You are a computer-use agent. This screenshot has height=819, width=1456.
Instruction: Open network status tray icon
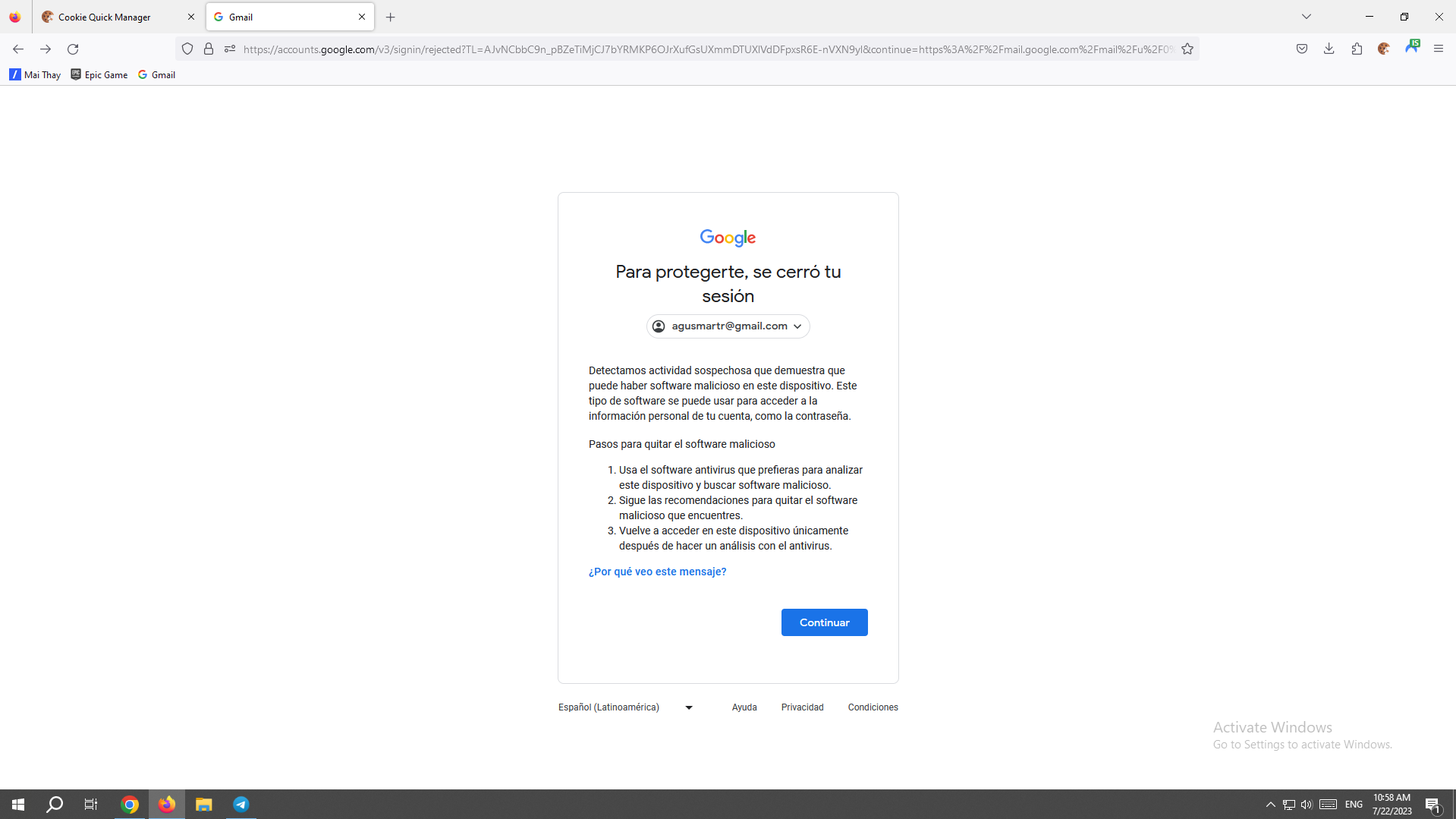coord(1288,805)
